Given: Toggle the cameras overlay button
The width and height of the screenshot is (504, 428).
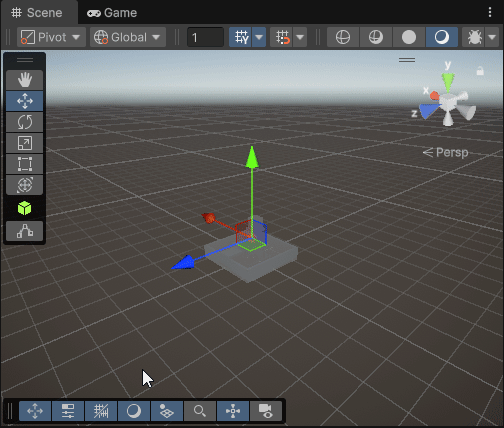Looking at the screenshot, I should point(266,411).
